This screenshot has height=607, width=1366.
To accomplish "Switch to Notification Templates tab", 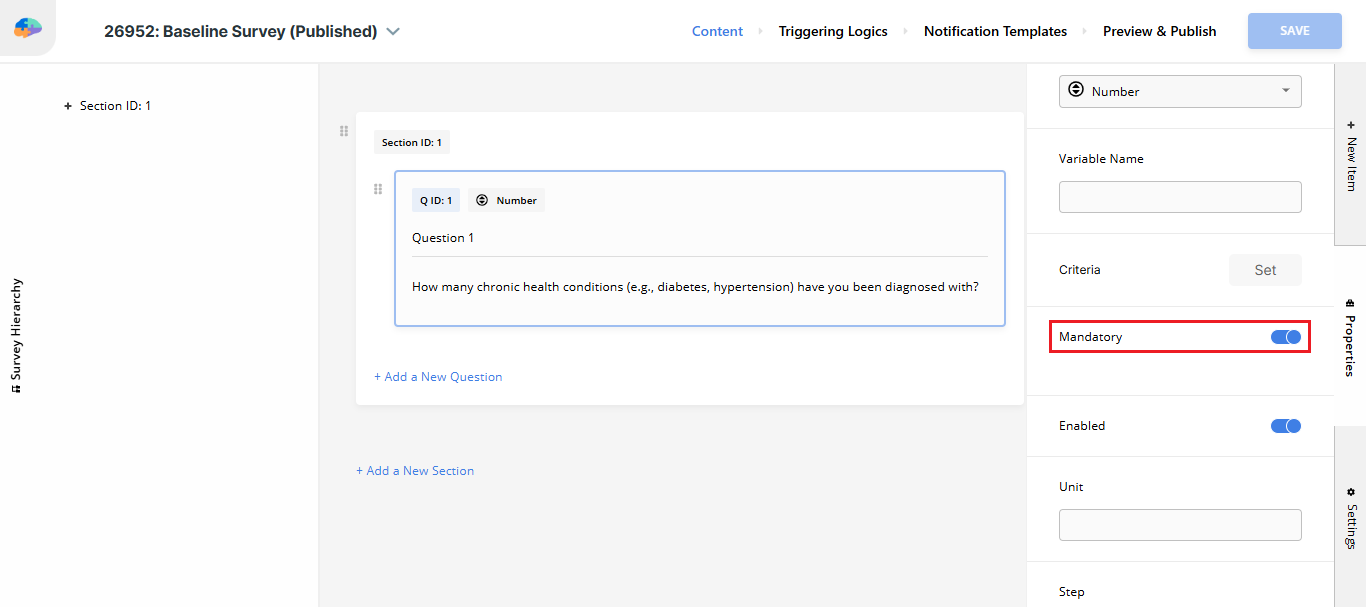I will (995, 31).
